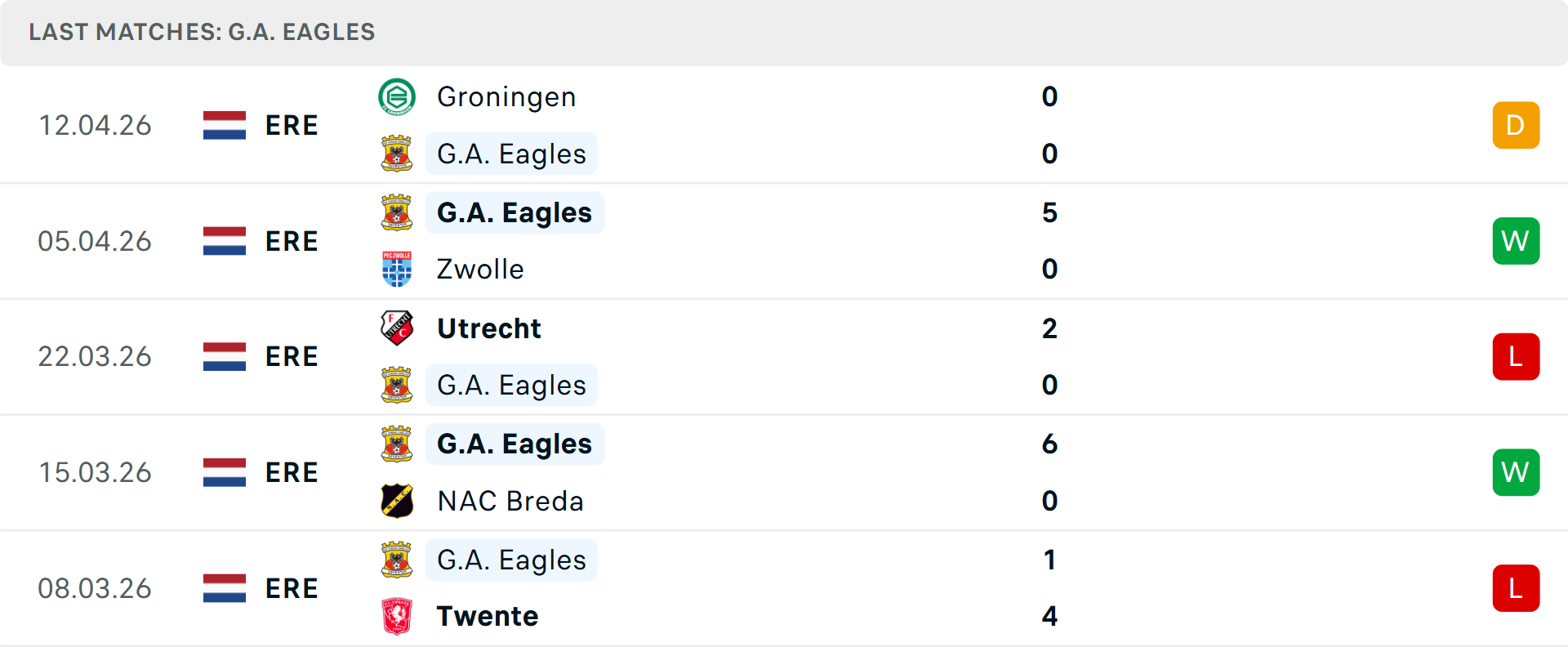Viewport: 1568px width, 647px height.
Task: Click the red L badge for Utrecht match
Action: pos(1516,356)
